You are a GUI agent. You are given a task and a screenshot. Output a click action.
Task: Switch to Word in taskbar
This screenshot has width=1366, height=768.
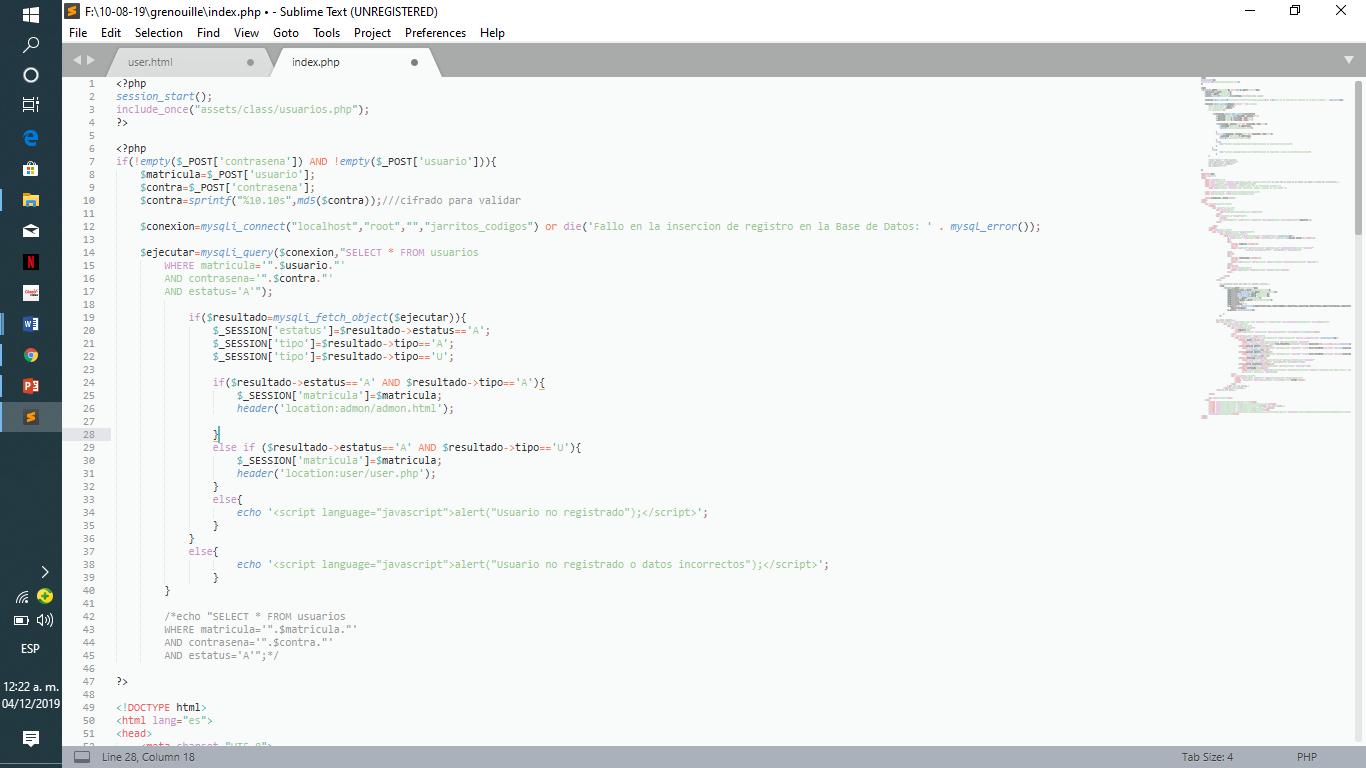(30, 324)
